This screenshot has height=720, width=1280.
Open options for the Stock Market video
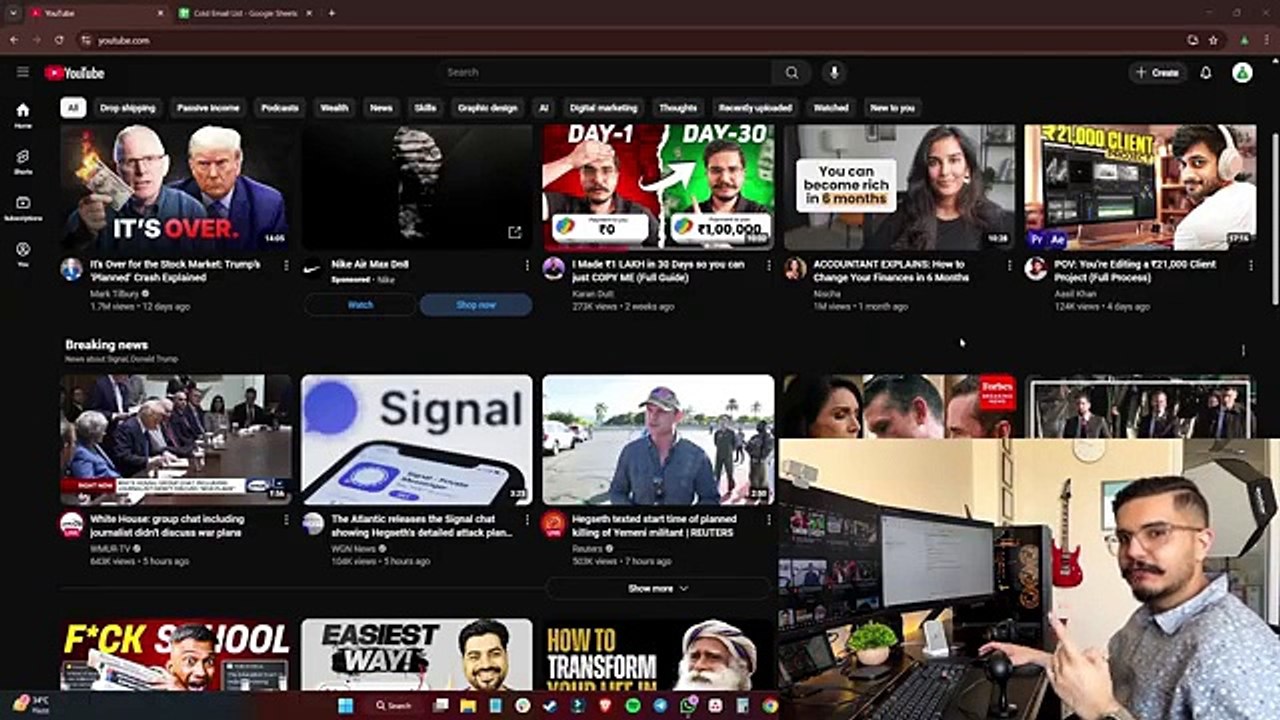tap(286, 265)
